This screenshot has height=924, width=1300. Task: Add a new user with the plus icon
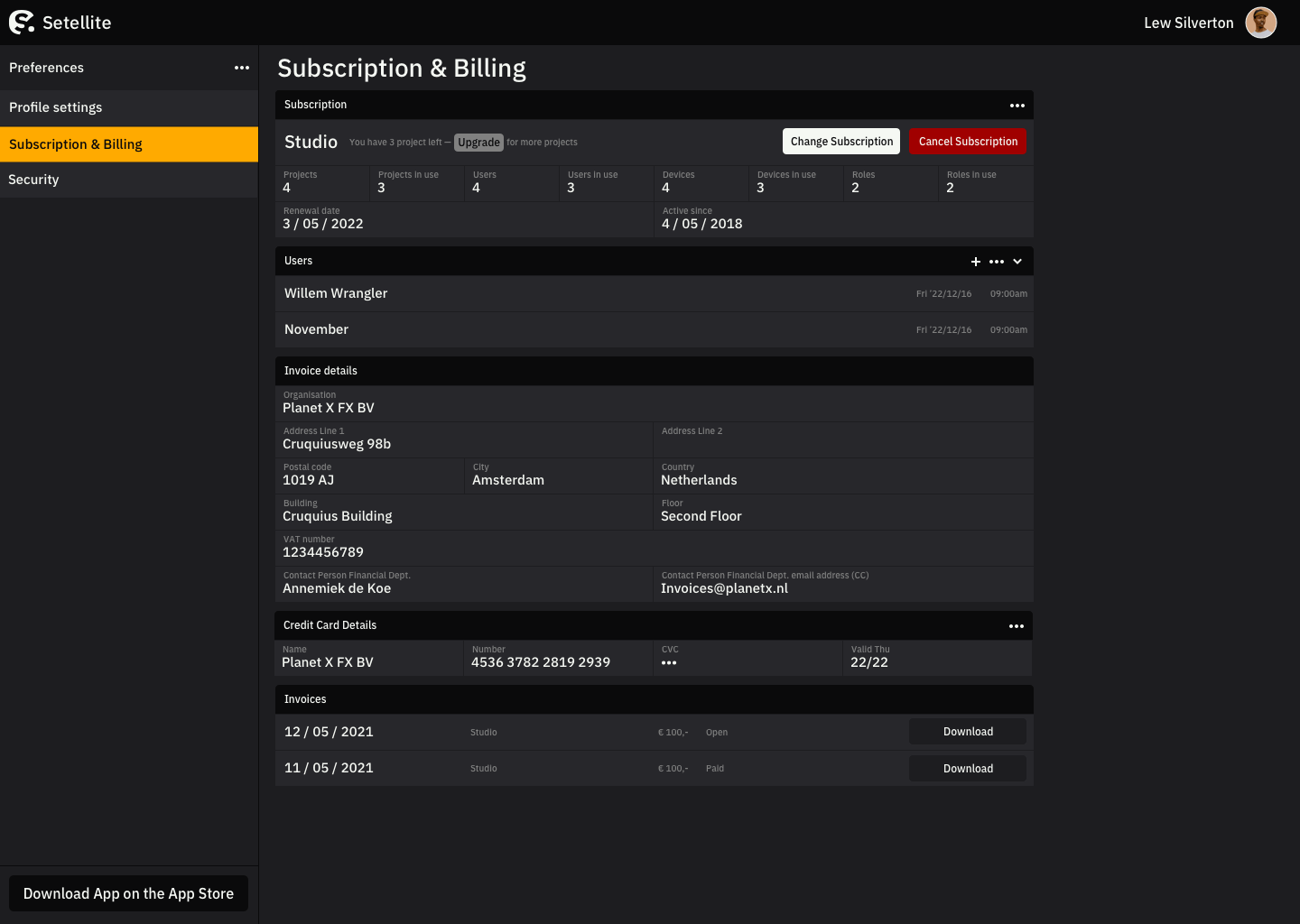(x=975, y=262)
